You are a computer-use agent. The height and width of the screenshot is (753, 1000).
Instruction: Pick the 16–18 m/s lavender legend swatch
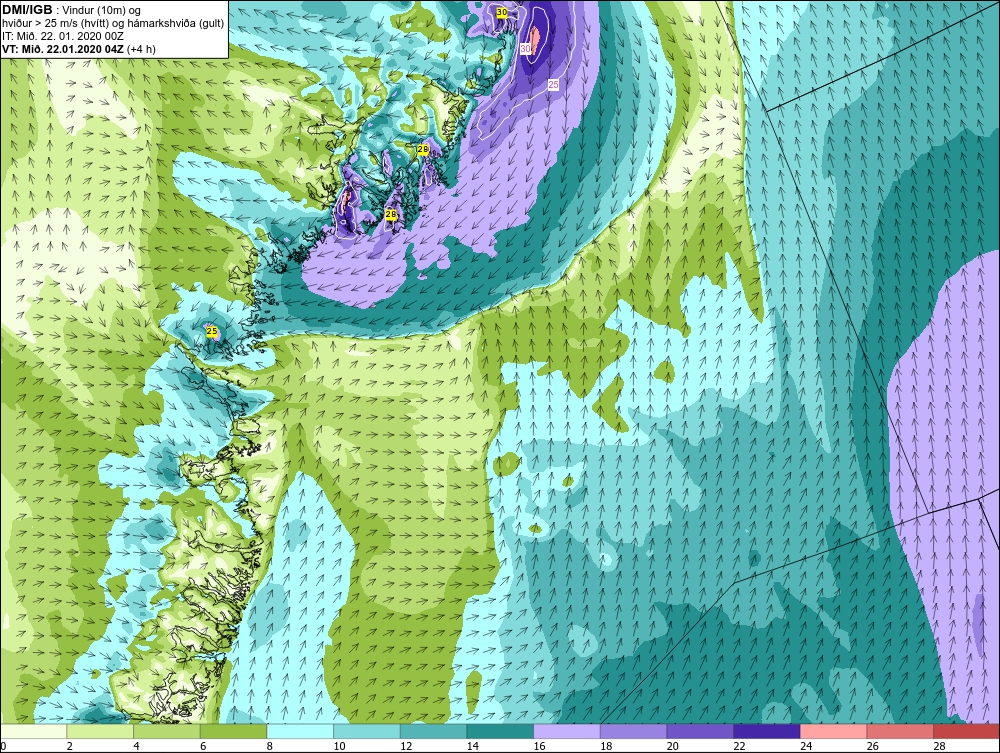566,731
